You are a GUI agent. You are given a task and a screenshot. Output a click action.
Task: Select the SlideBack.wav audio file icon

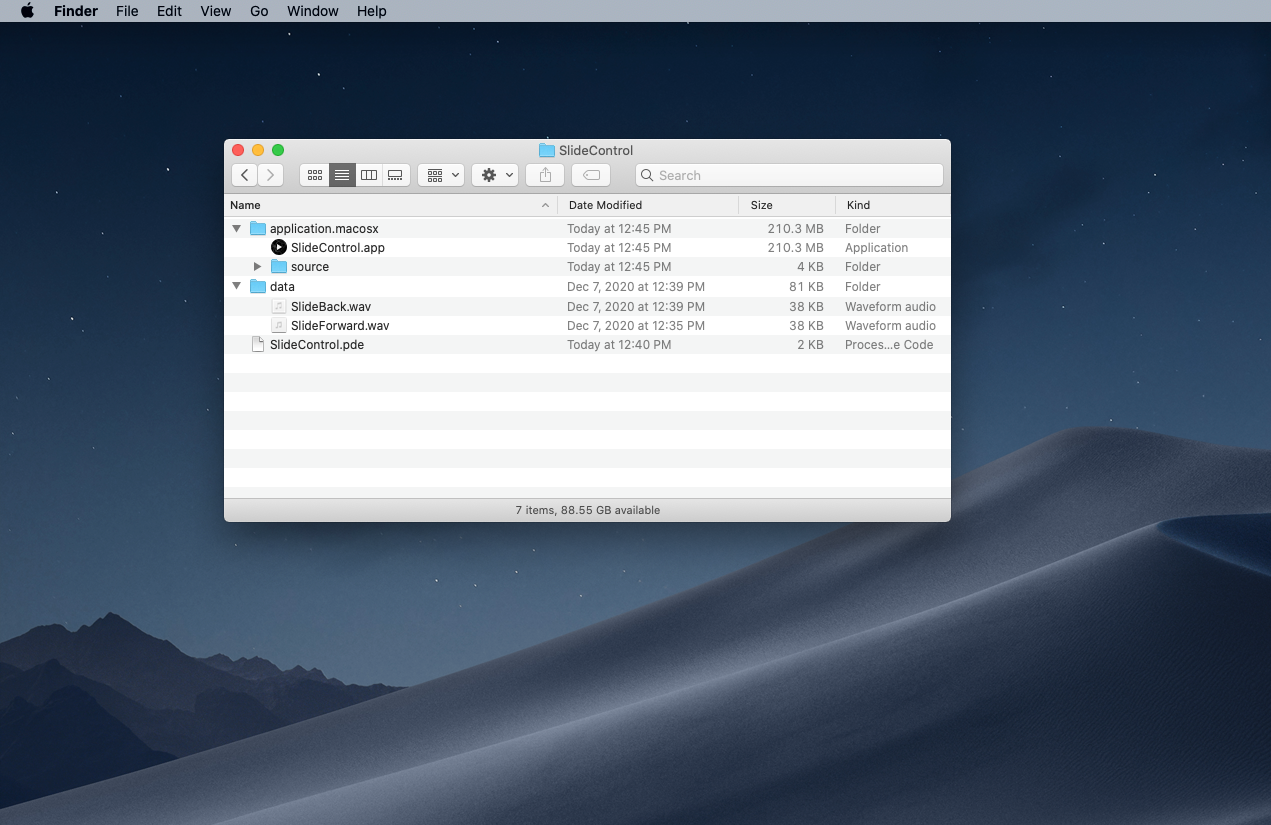tap(279, 306)
